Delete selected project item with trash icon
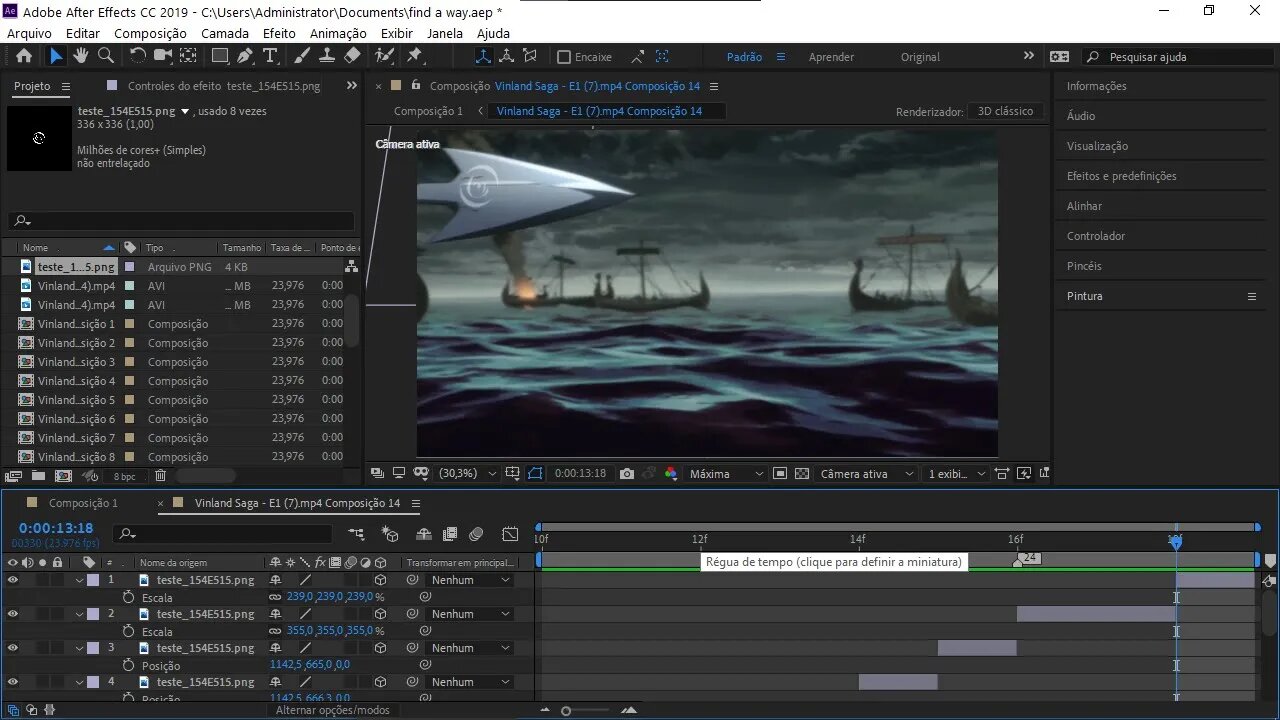Viewport: 1280px width, 720px height. point(160,476)
